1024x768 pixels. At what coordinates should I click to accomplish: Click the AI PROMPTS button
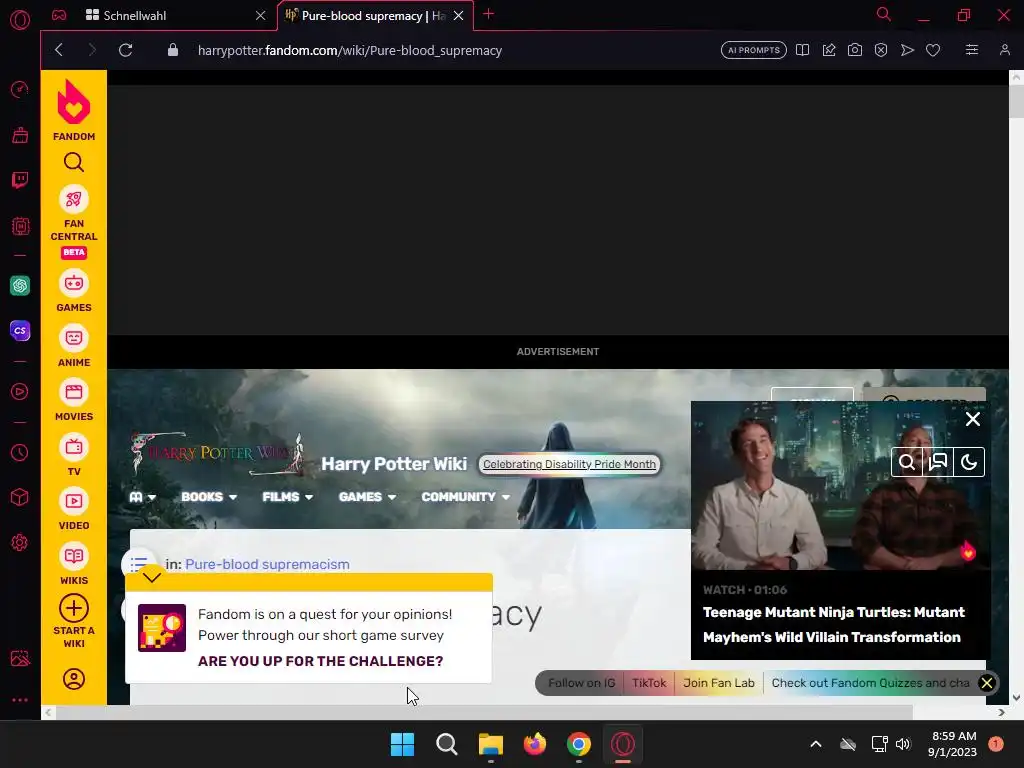[754, 50]
